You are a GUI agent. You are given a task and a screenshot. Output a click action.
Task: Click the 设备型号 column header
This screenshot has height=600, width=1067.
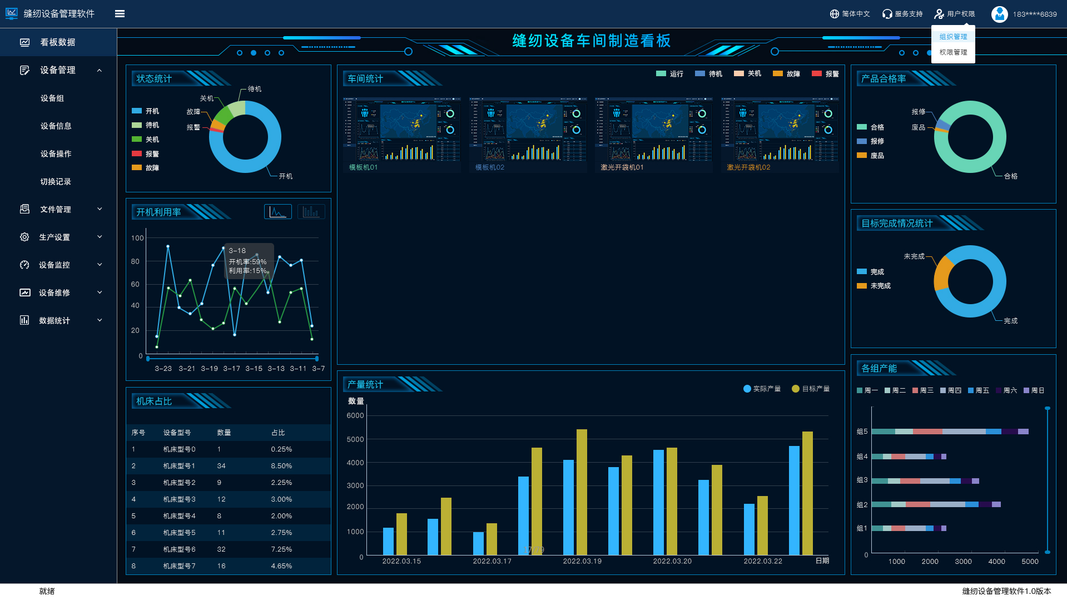(177, 433)
